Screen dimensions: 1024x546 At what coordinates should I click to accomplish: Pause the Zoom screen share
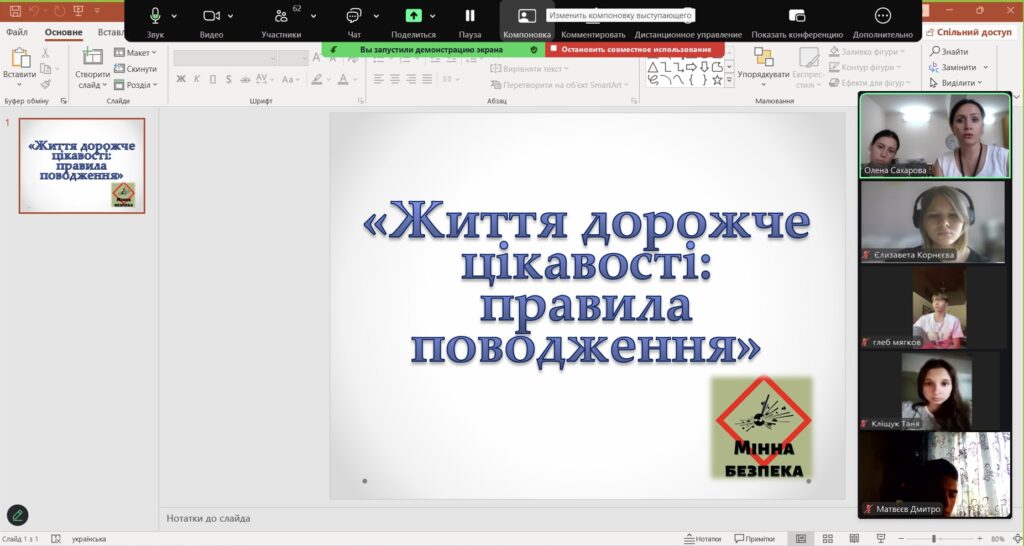coord(470,16)
